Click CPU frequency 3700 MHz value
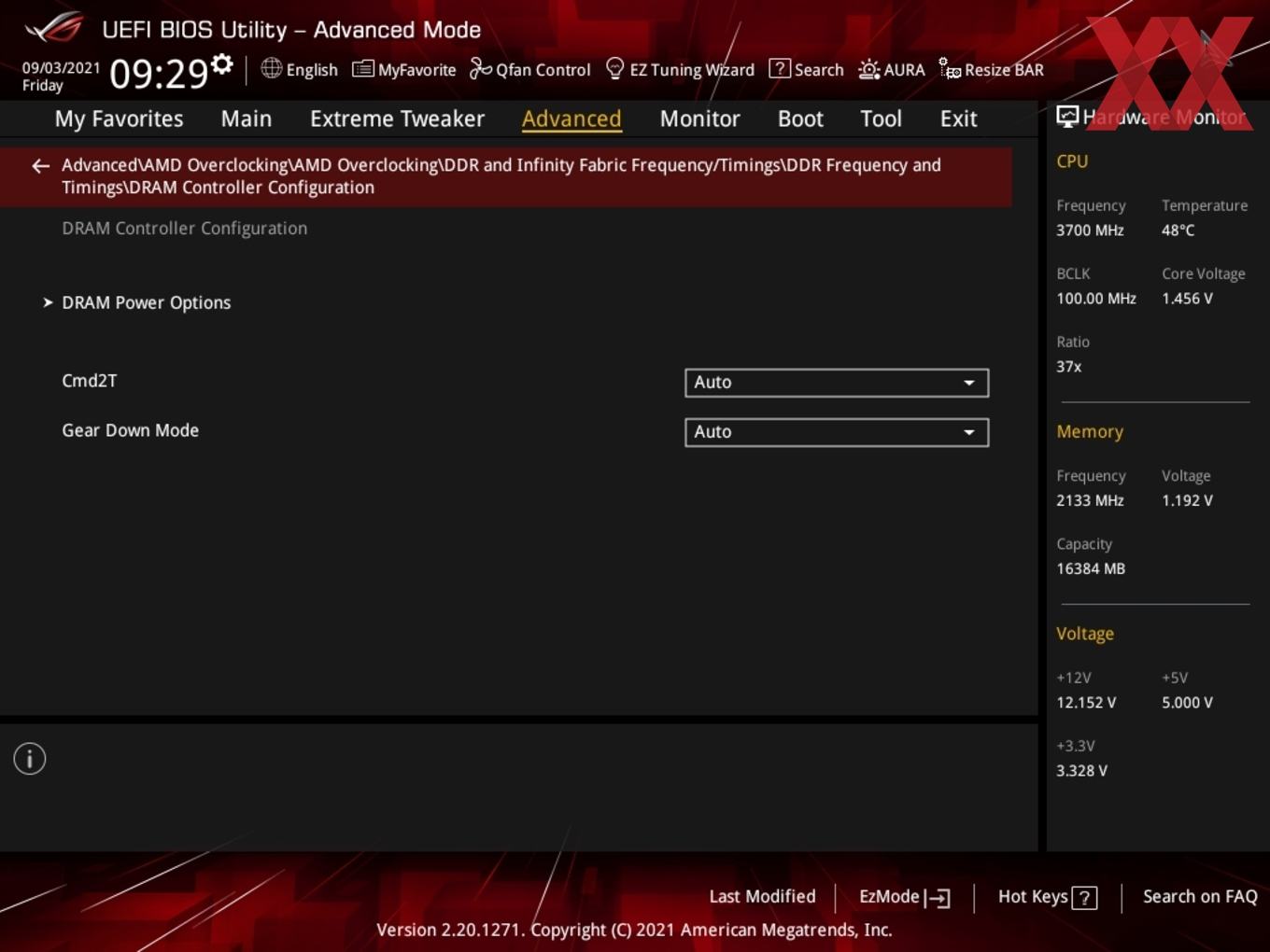This screenshot has width=1270, height=952. point(1090,231)
